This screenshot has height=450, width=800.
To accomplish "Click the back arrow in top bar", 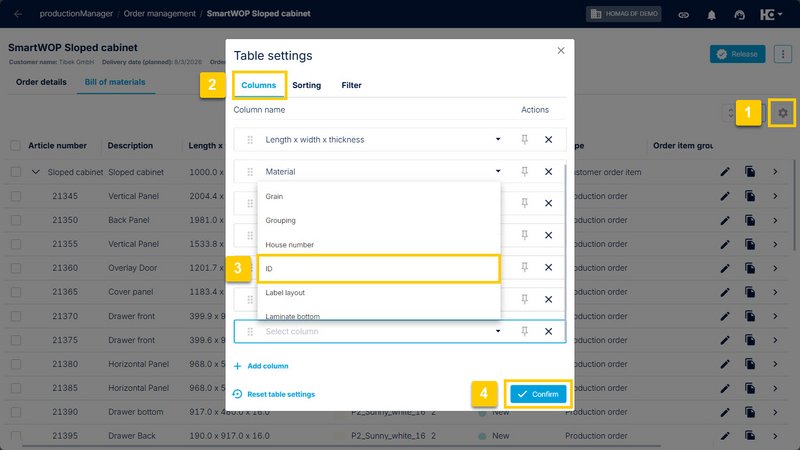I will (x=18, y=14).
